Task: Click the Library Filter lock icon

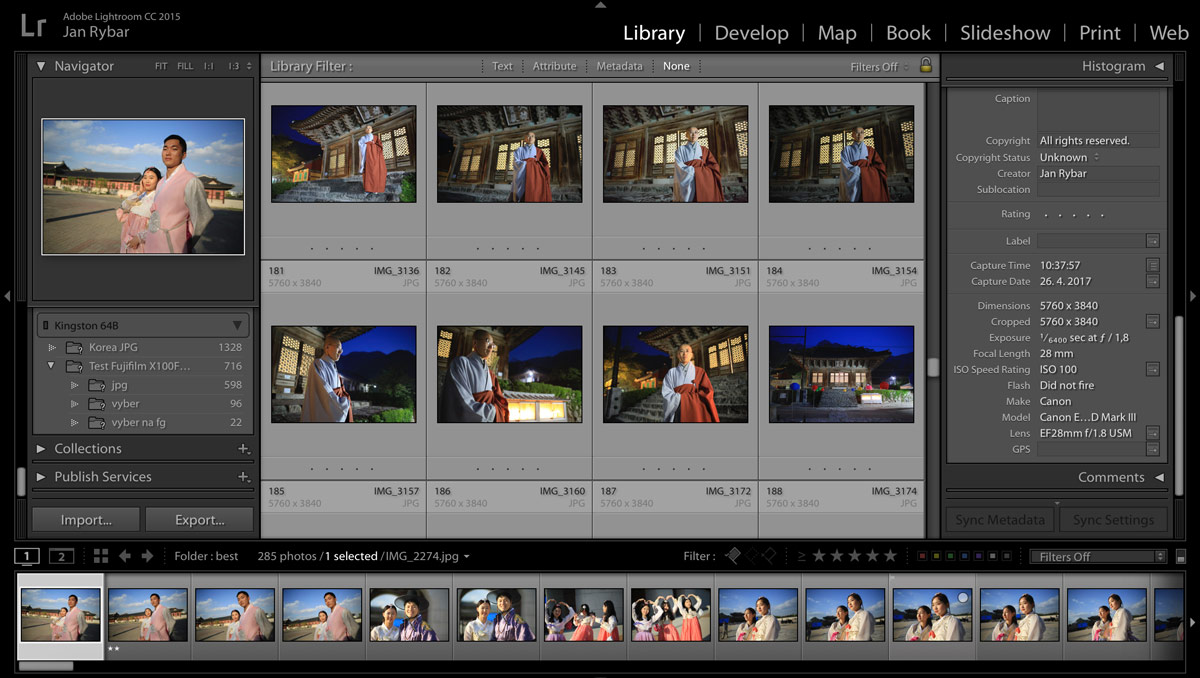Action: [x=925, y=66]
